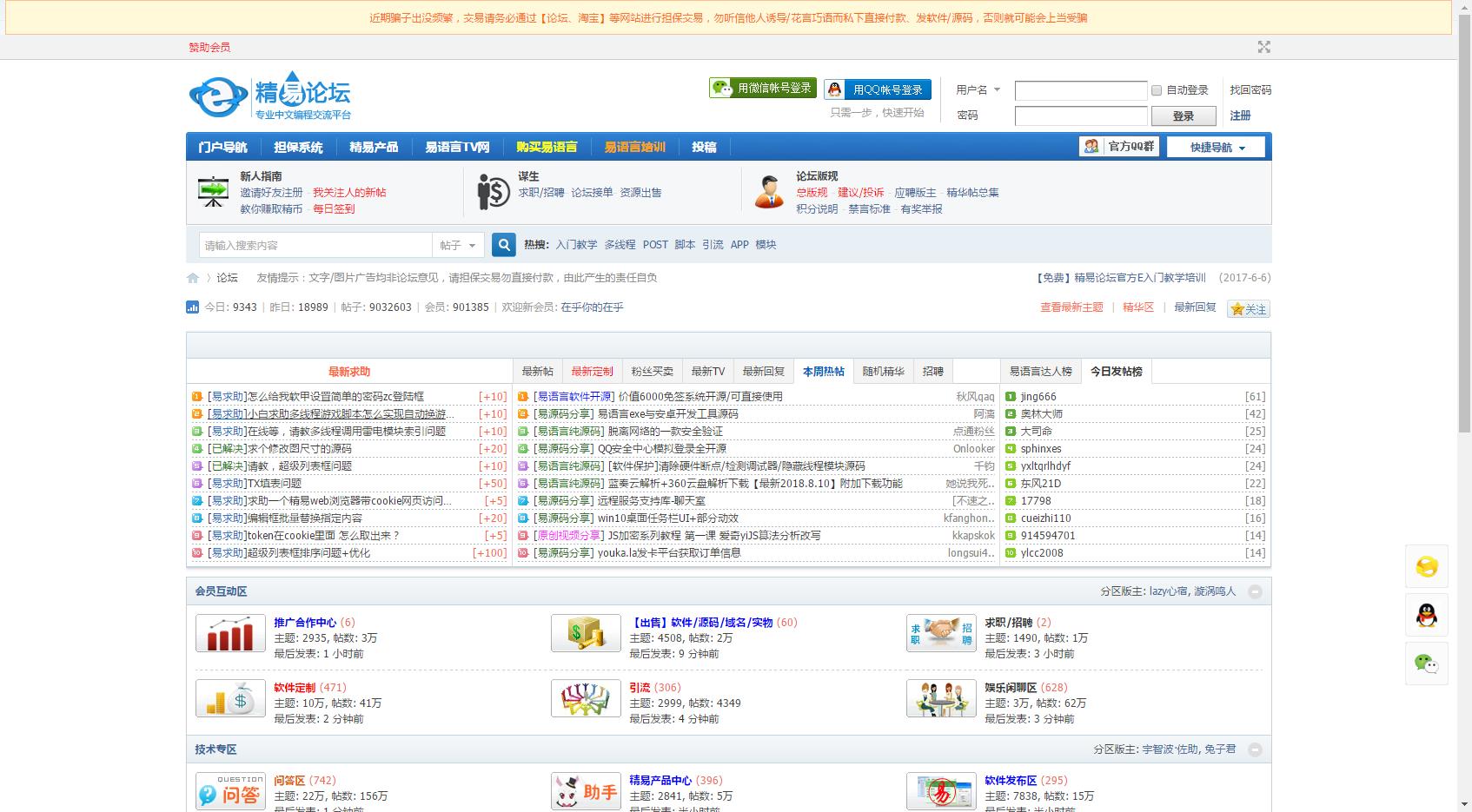
Task: Click the home icon in breadcrumb
Action: click(193, 278)
